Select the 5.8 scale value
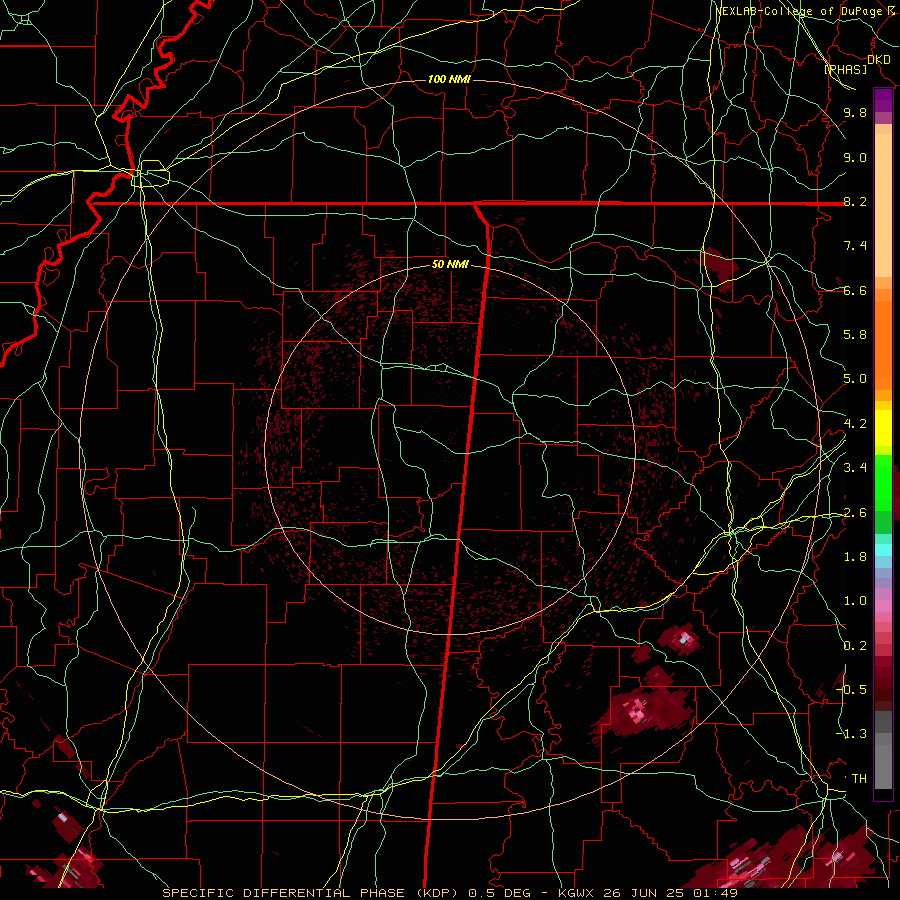The image size is (900, 900). click(x=855, y=335)
